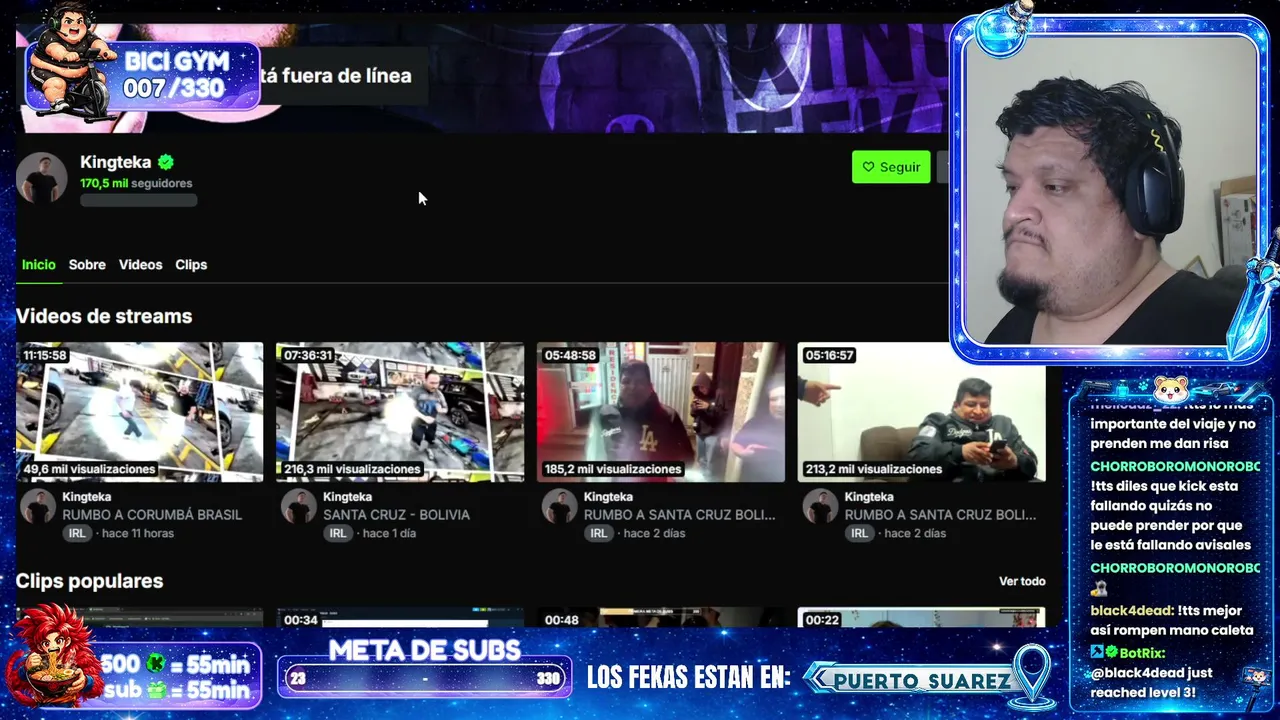The height and width of the screenshot is (720, 1280).
Task: Follow the channel with the green Seguir button
Action: click(891, 167)
